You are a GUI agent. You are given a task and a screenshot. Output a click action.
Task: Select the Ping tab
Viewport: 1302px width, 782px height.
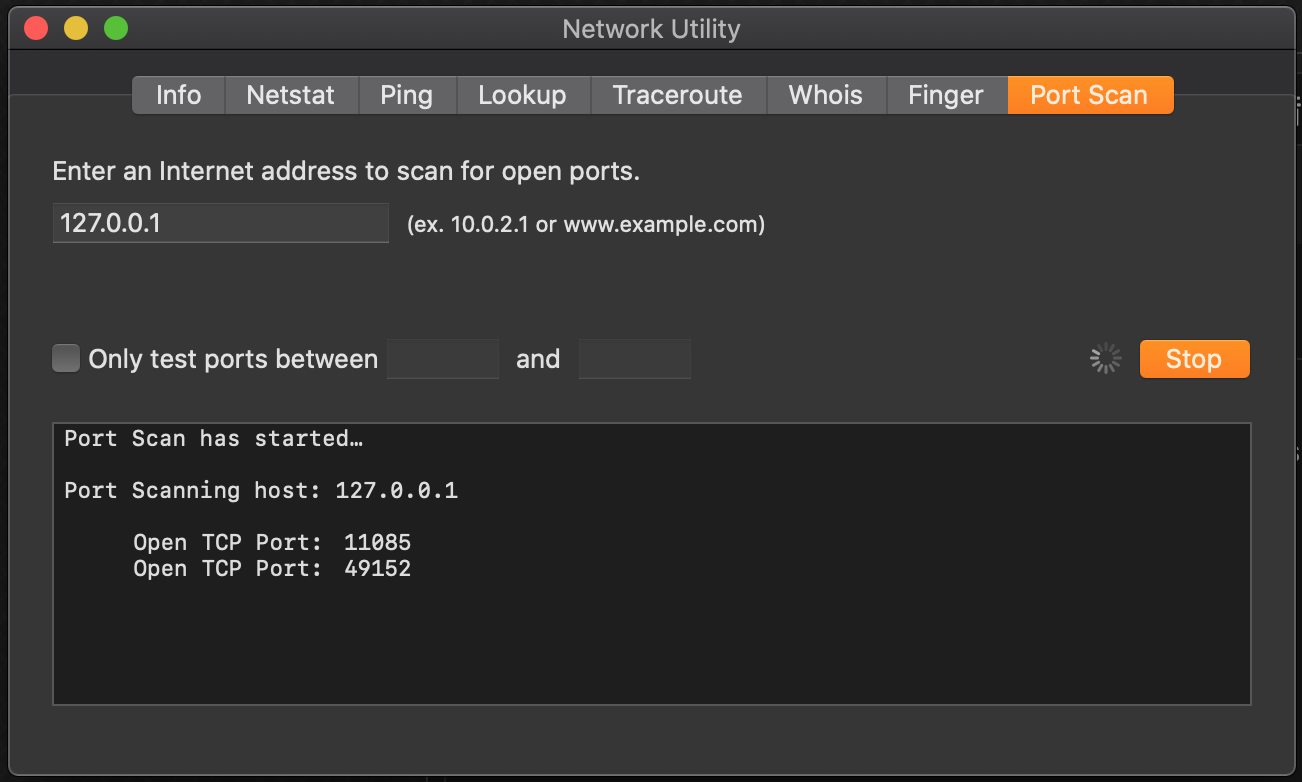pyautogui.click(x=407, y=95)
